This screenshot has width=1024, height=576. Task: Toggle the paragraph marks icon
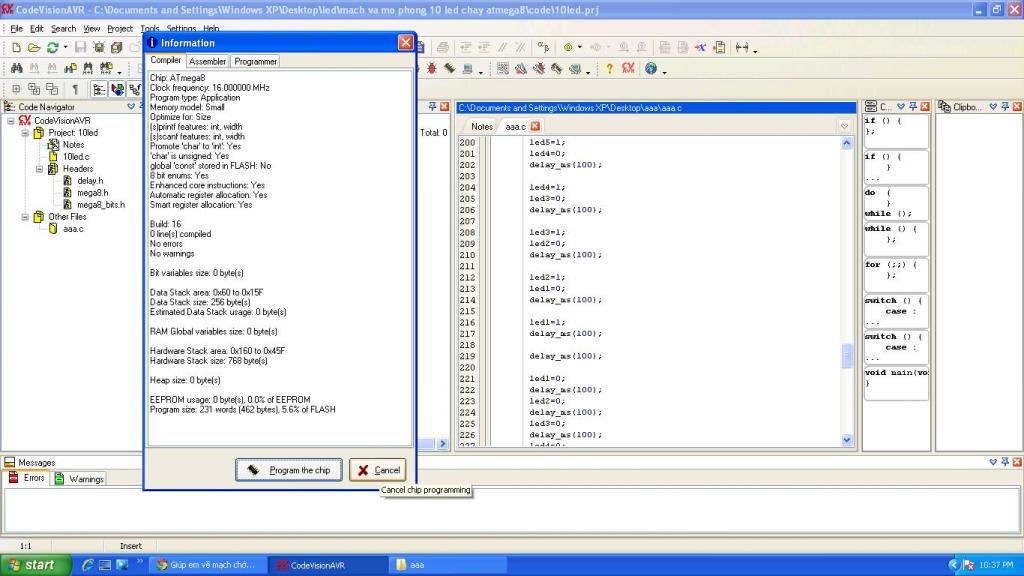(75, 89)
